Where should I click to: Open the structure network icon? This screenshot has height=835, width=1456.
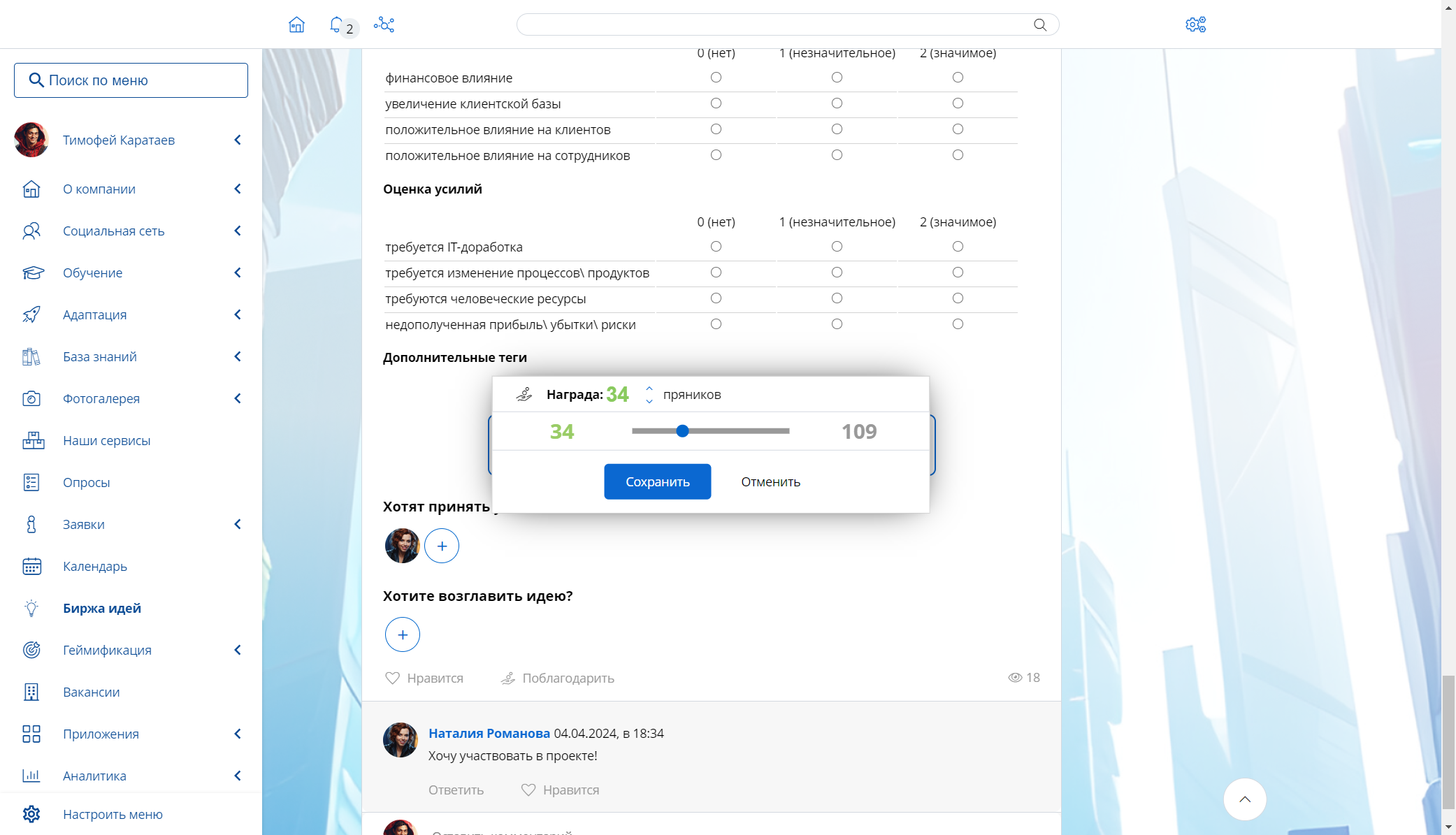click(384, 25)
